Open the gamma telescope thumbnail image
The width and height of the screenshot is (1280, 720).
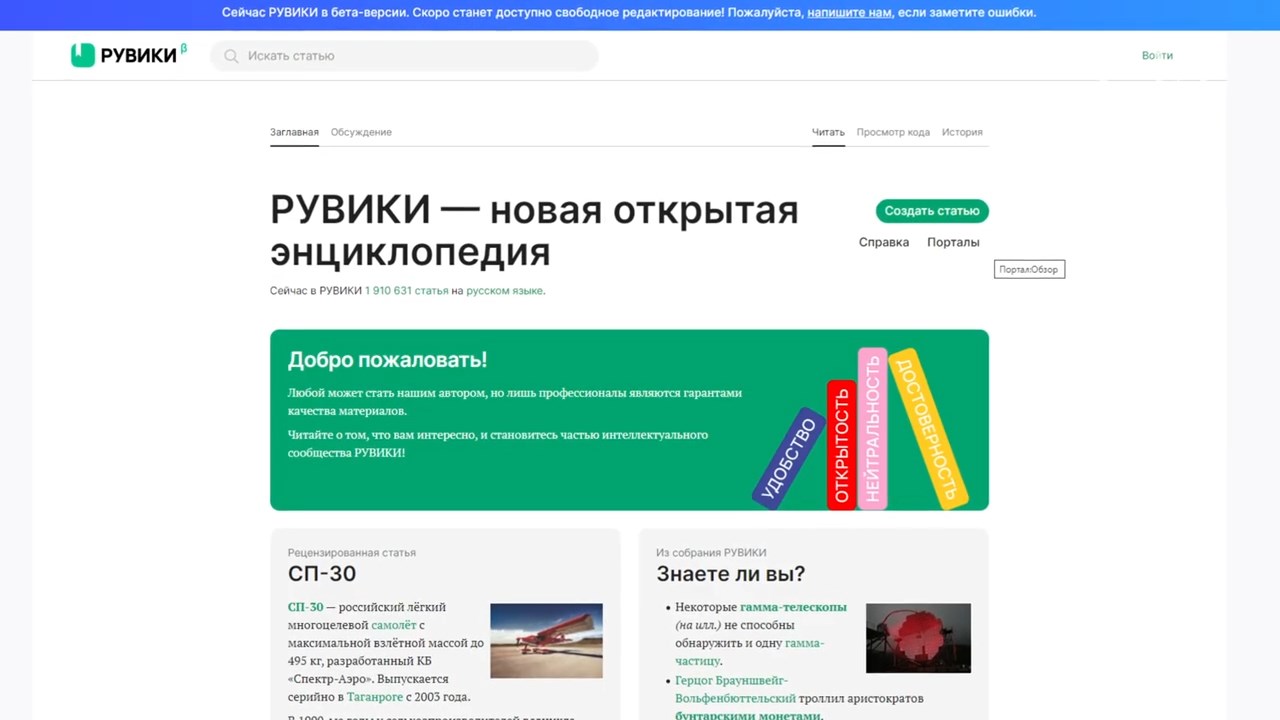pos(918,638)
